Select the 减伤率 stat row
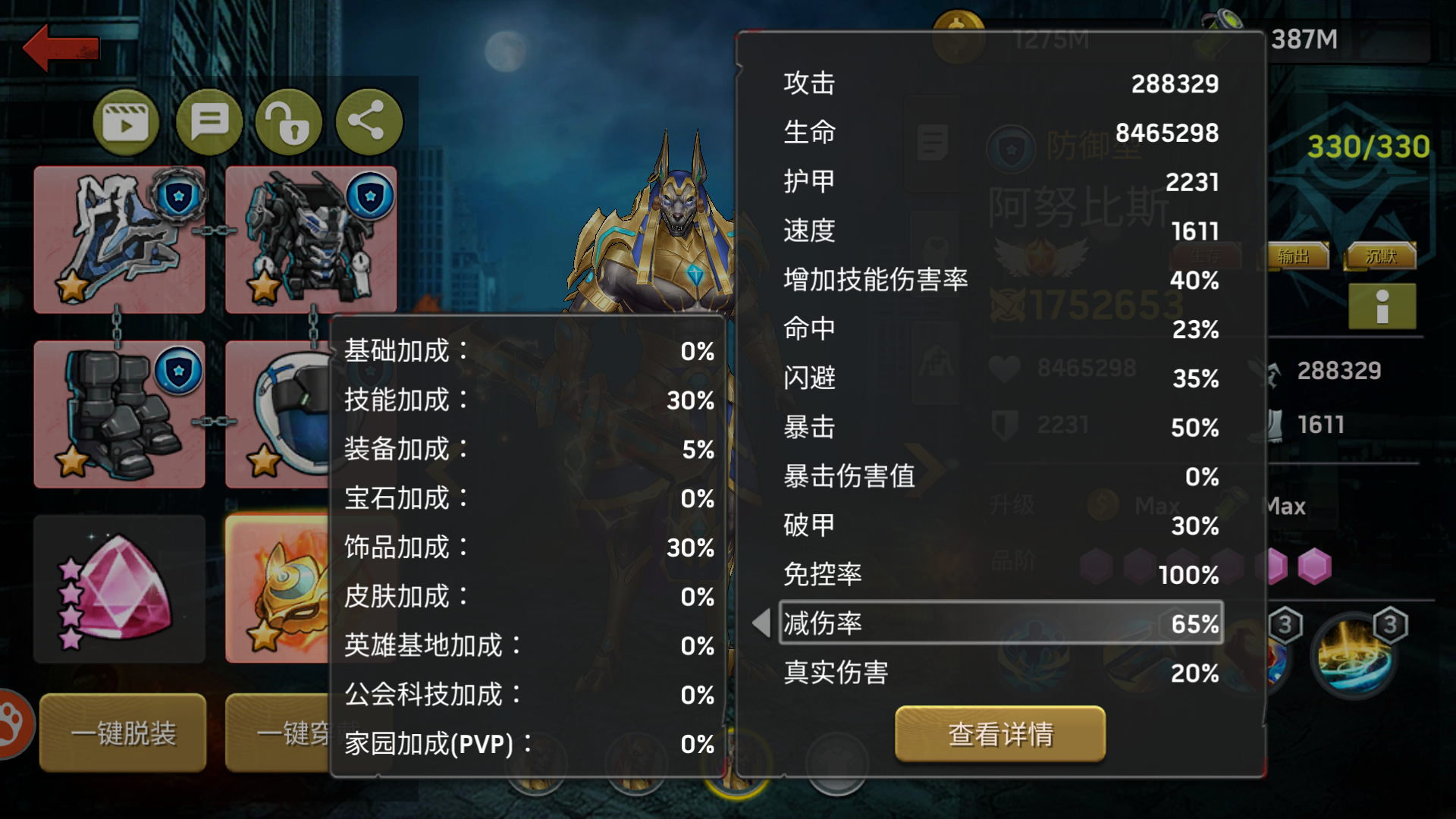Viewport: 1456px width, 819px height. 1001,623
